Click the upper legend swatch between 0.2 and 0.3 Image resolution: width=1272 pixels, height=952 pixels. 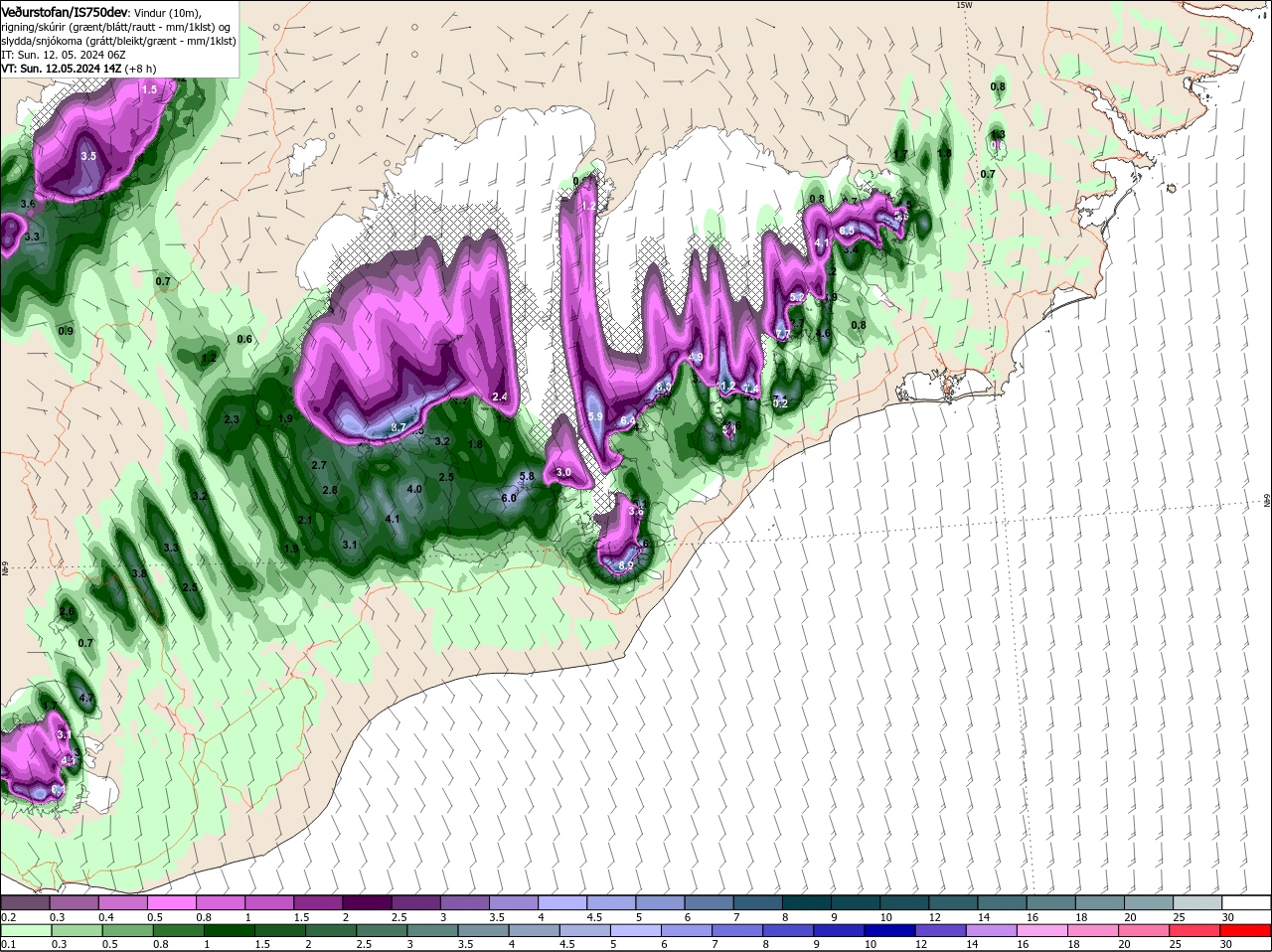pos(27,902)
